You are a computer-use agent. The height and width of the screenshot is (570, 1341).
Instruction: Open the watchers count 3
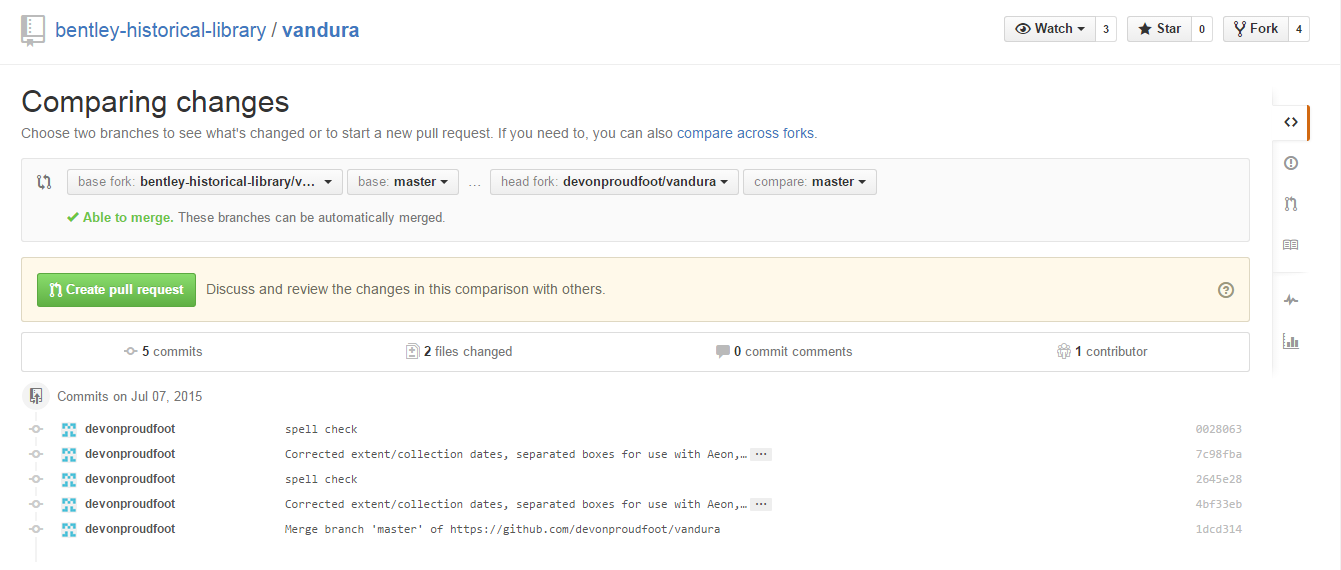tap(1106, 29)
